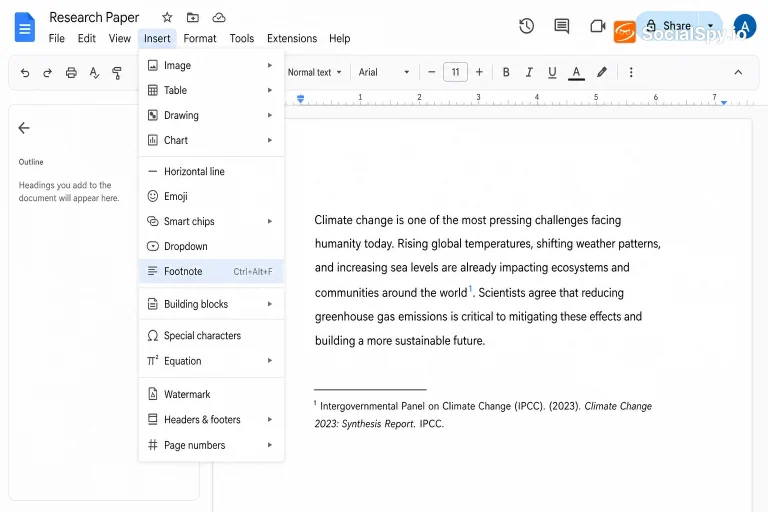Select Footnote in the Insert menu
This screenshot has height=512, width=768.
pyautogui.click(x=211, y=271)
